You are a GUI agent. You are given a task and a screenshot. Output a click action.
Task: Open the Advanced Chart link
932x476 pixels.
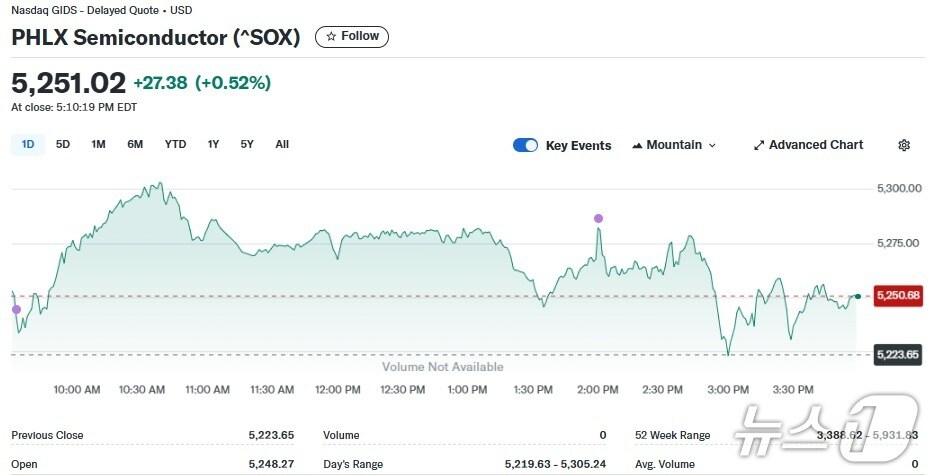[815, 145]
